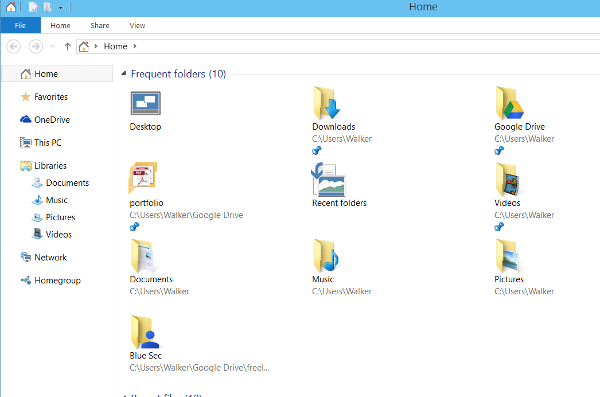Select This PC in navigation pane

47,142
